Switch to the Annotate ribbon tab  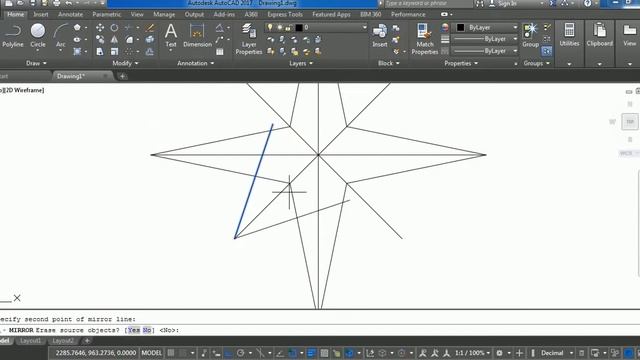(x=70, y=14)
